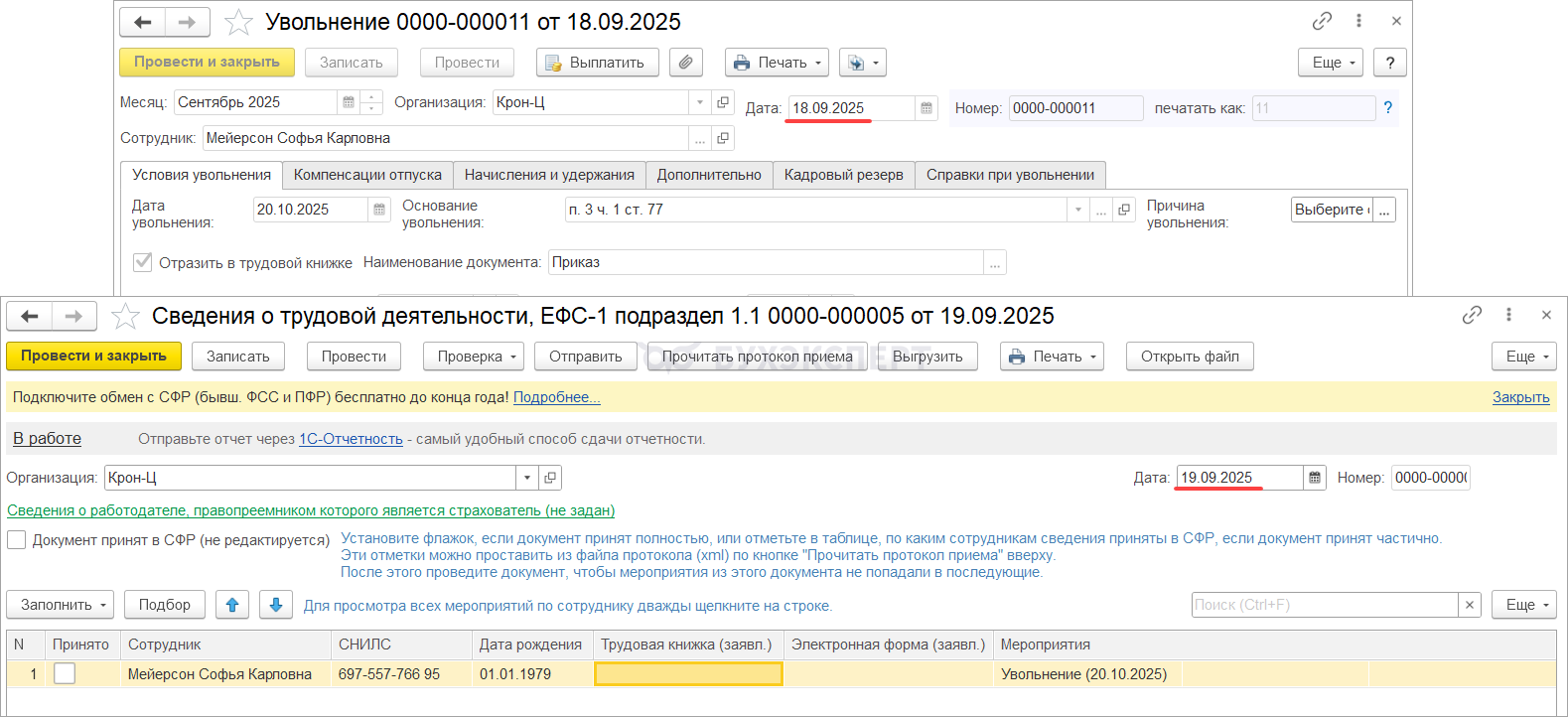Star the Сведения о трудовой деятельности document
This screenshot has height=717, width=1568.
125,316
